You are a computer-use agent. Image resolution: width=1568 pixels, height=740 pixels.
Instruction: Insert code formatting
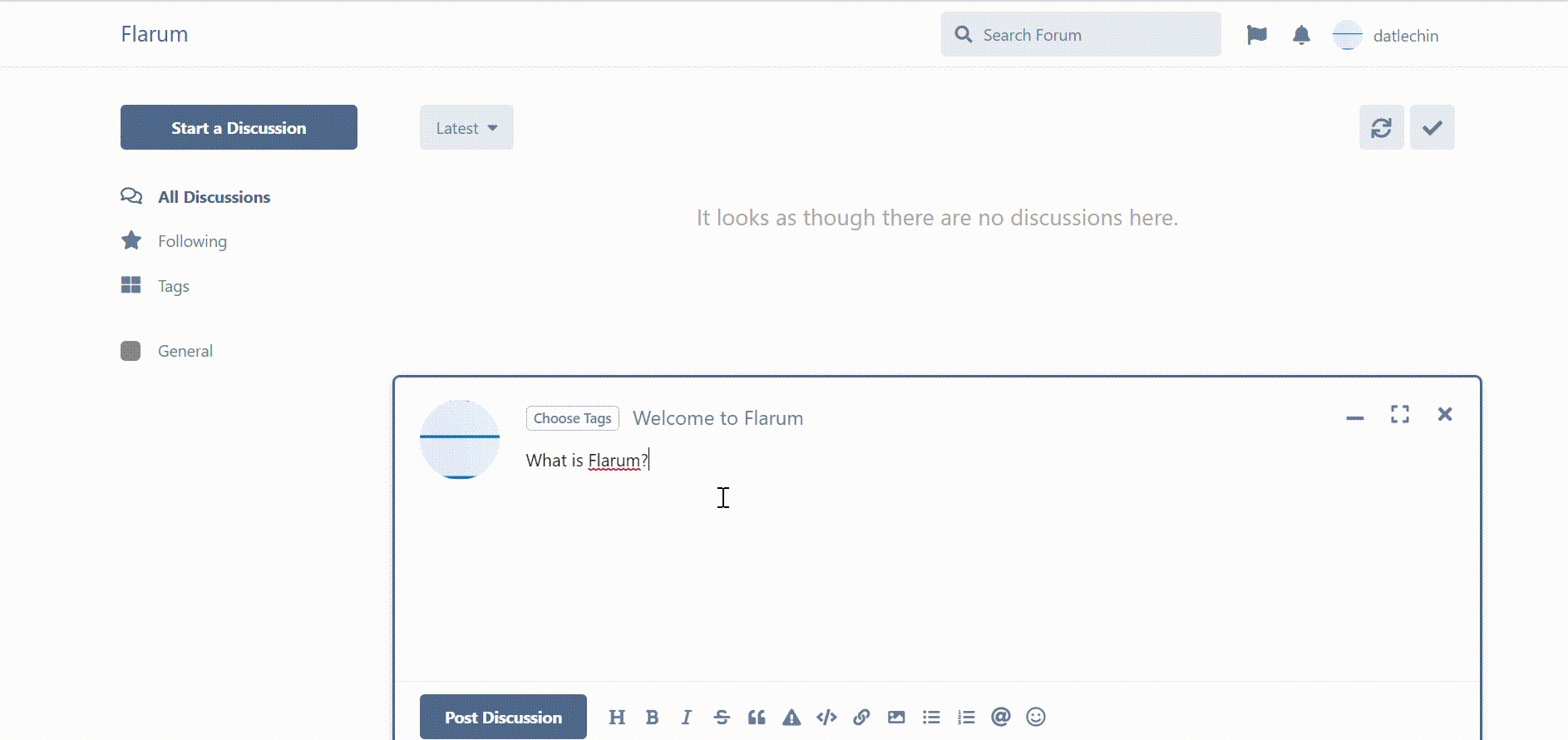[x=826, y=717]
